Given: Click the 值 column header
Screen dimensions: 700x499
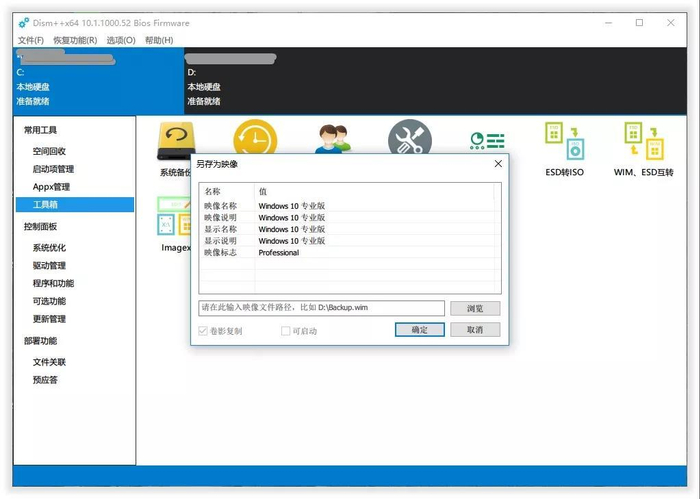Looking at the screenshot, I should 375,191.
